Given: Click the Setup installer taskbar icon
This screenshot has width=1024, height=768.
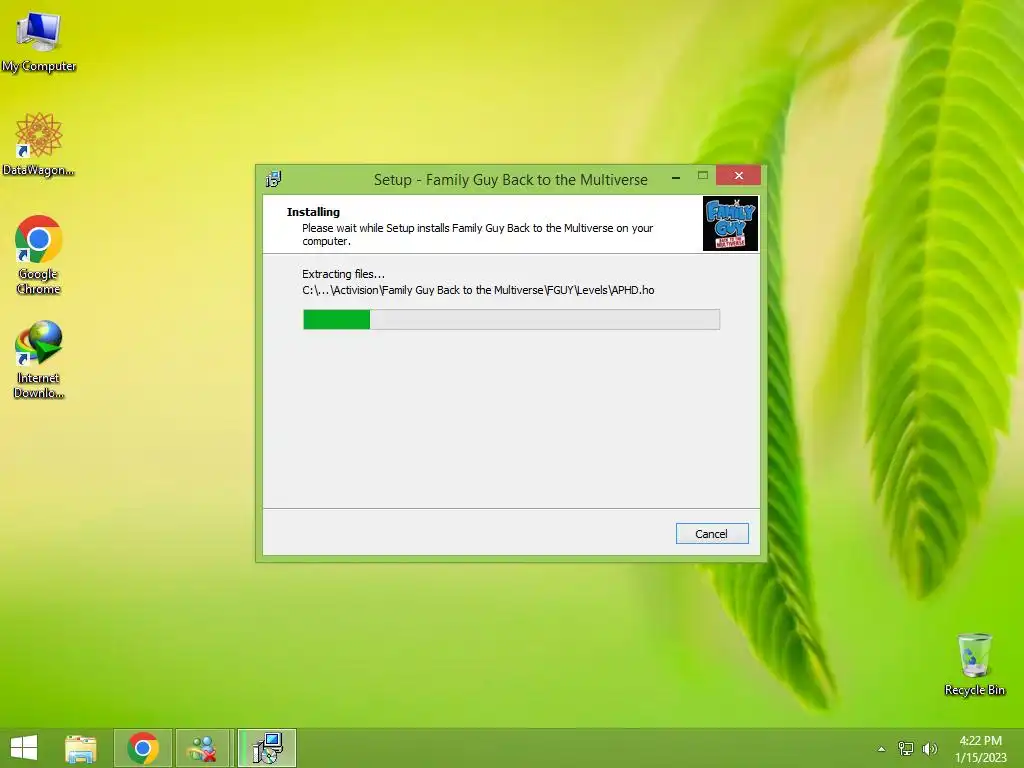Looking at the screenshot, I should (267, 748).
